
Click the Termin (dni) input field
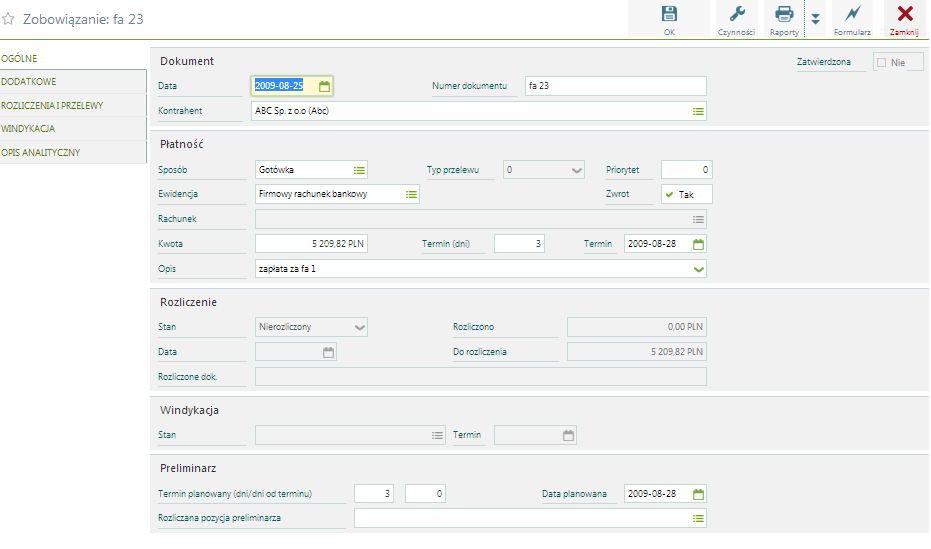point(519,243)
